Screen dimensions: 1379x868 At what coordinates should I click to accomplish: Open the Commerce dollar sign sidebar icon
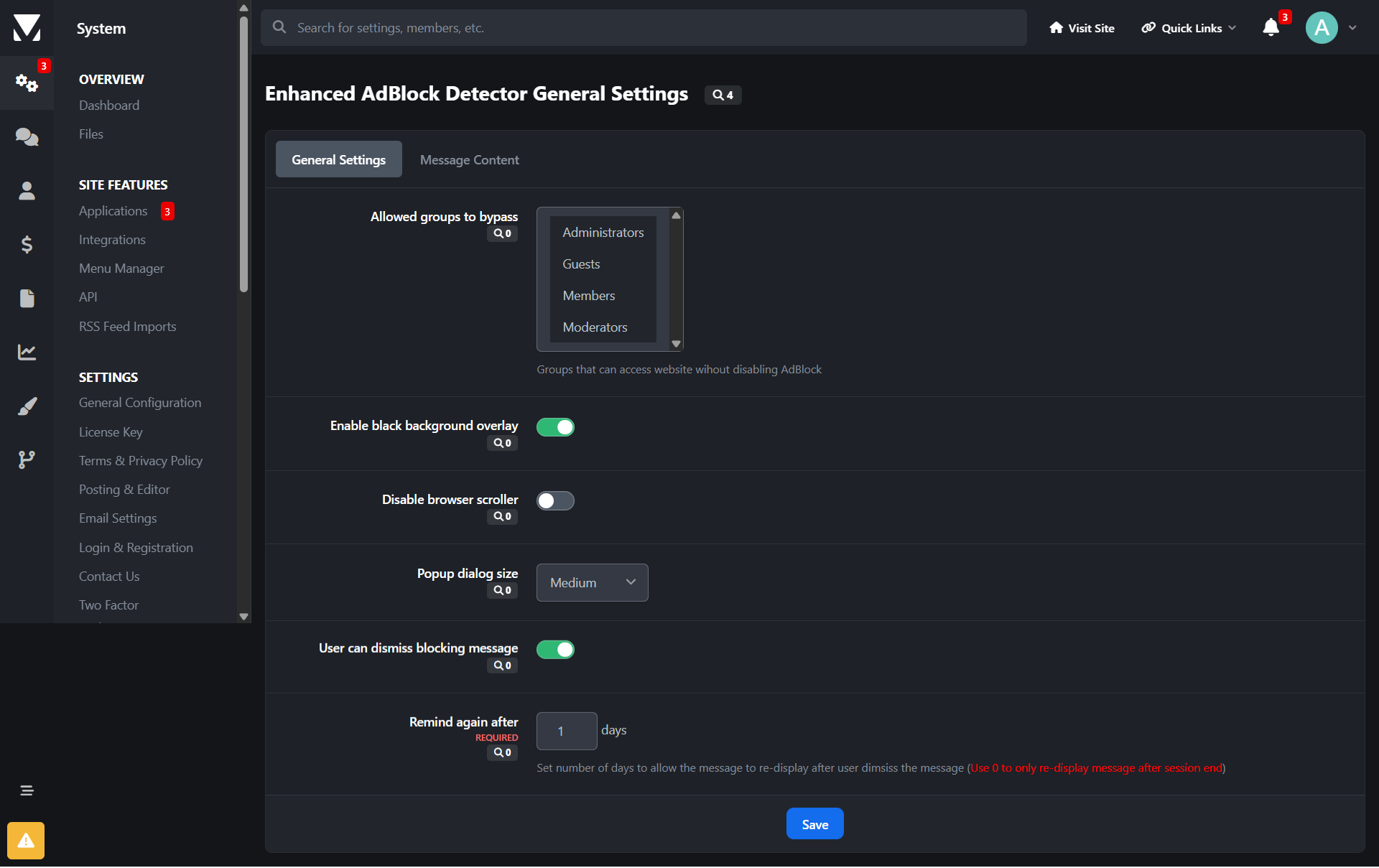(x=27, y=244)
